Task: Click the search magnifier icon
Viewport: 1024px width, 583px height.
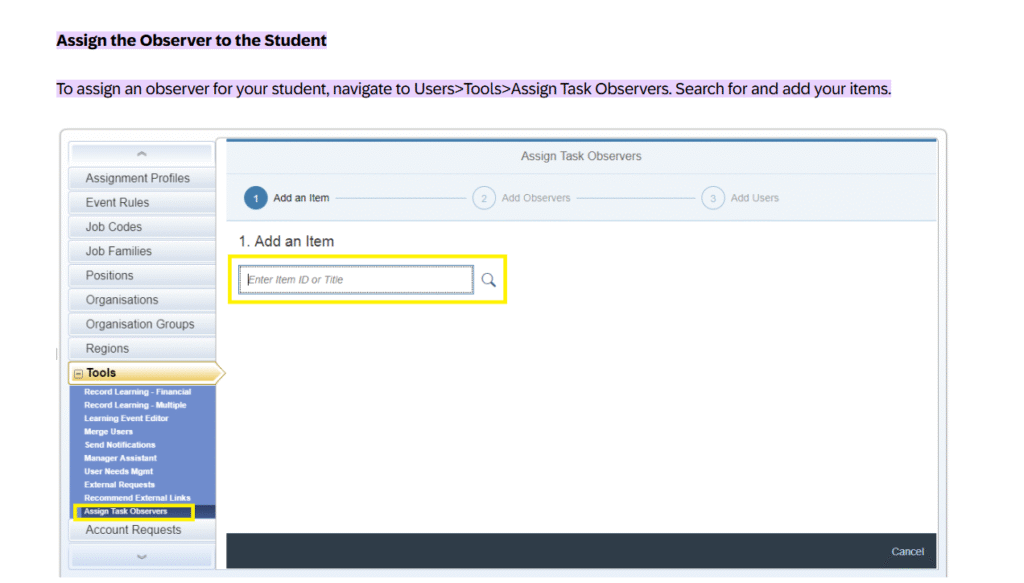Action: (488, 280)
